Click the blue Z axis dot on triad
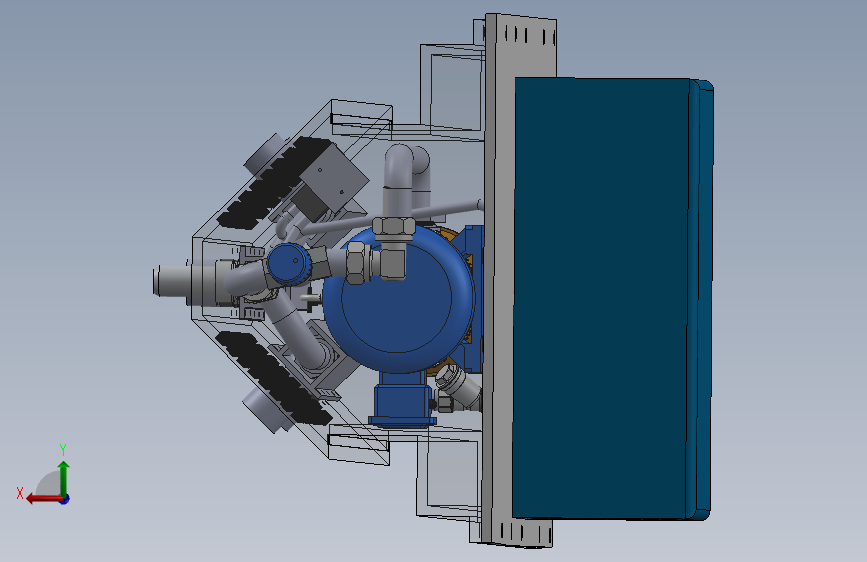867x562 pixels. (x=65, y=499)
